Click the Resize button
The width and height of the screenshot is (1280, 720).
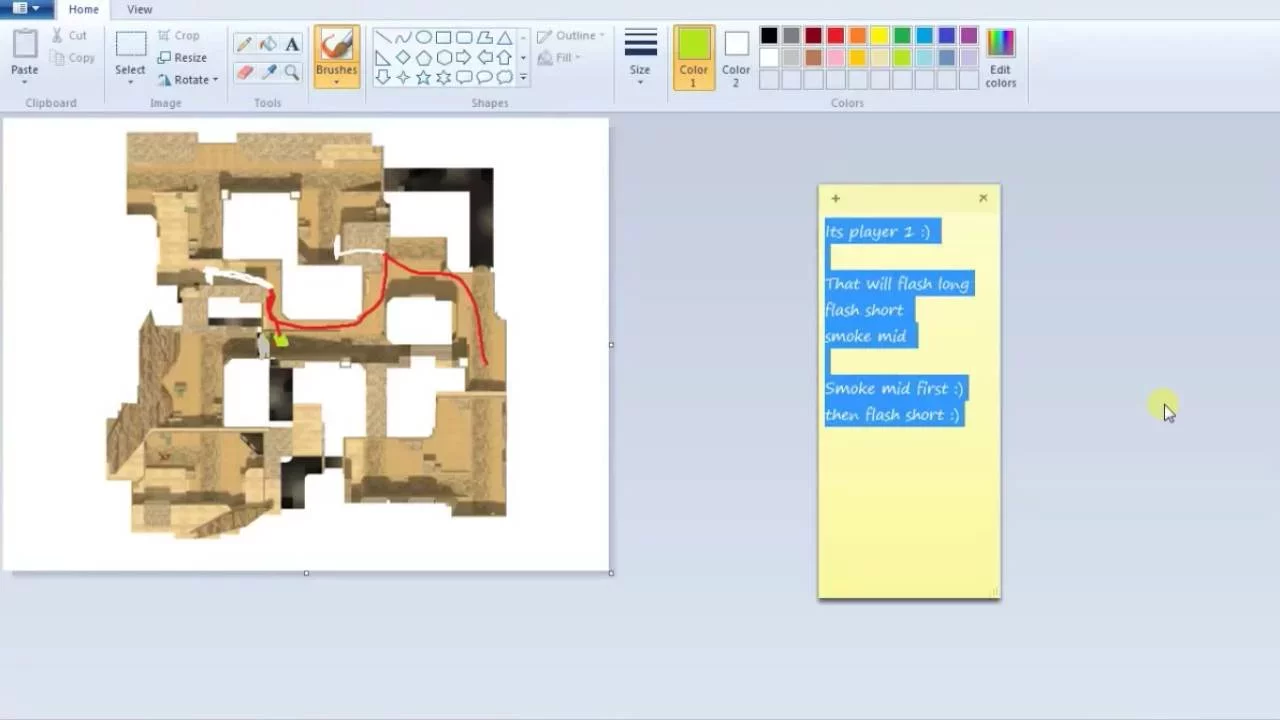click(182, 58)
